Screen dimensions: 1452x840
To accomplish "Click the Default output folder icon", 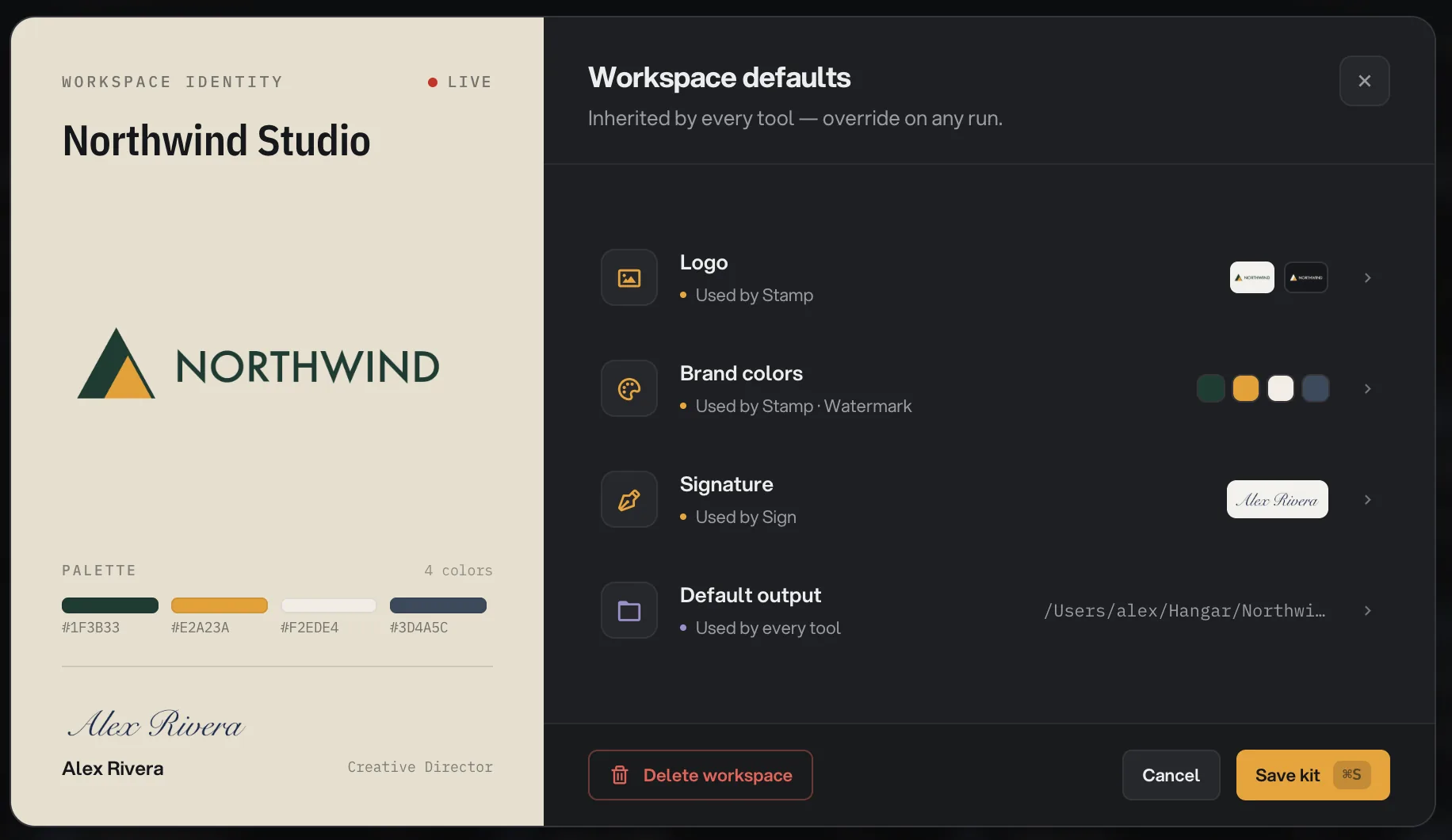I will (629, 610).
